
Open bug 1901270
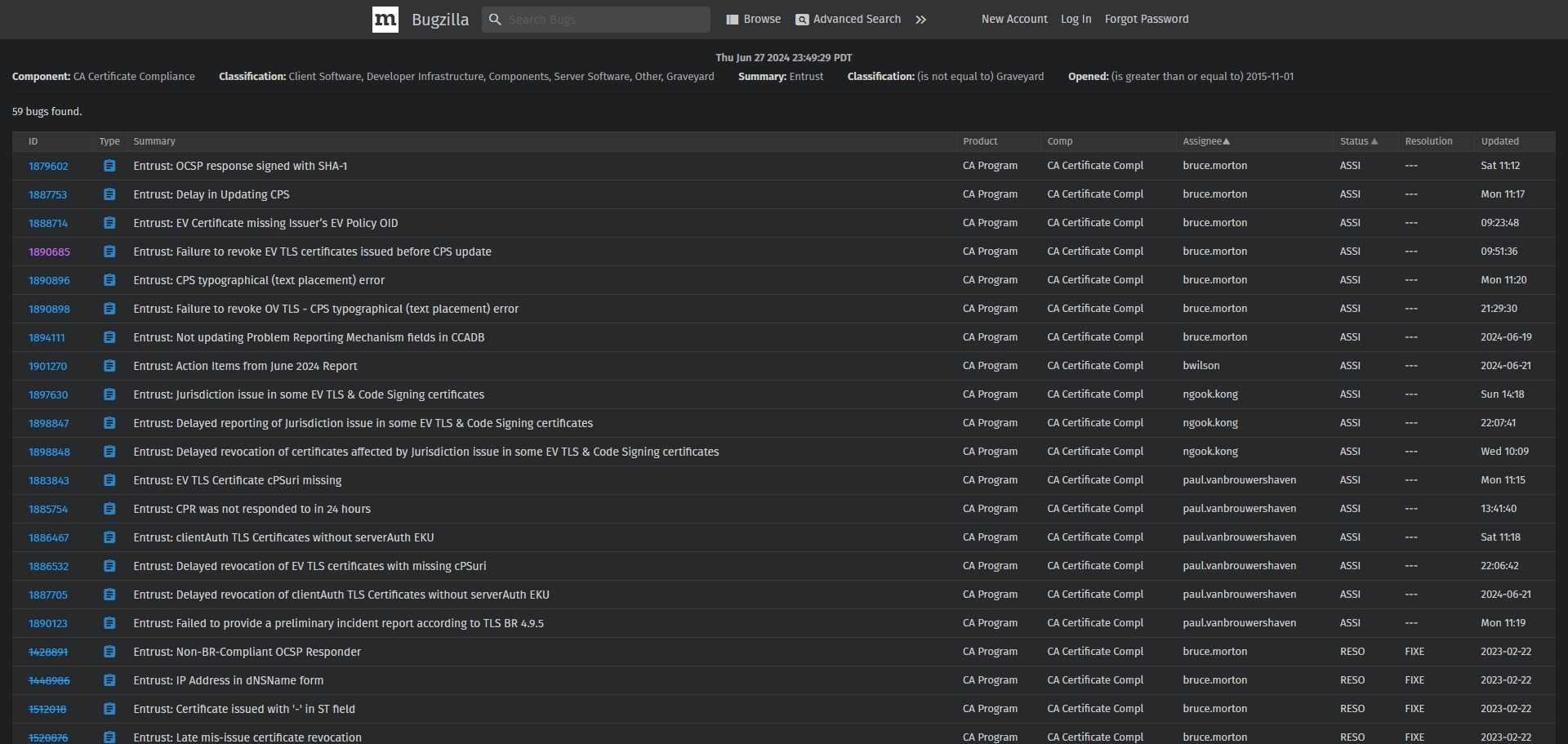click(x=47, y=367)
